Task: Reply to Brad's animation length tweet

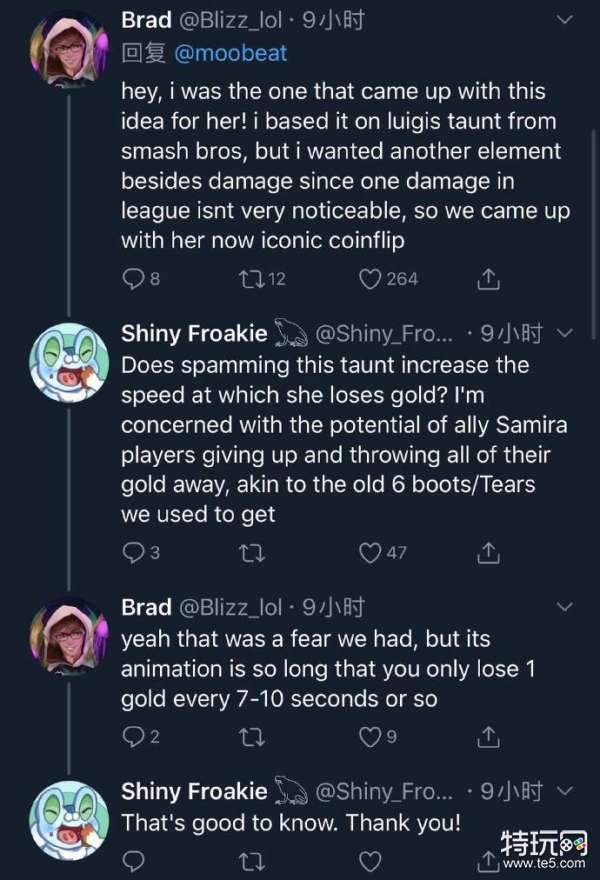Action: point(133,737)
